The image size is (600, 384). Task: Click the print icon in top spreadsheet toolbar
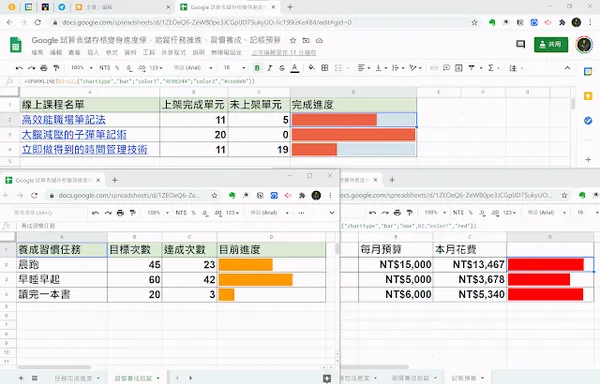pyautogui.click(x=44, y=68)
